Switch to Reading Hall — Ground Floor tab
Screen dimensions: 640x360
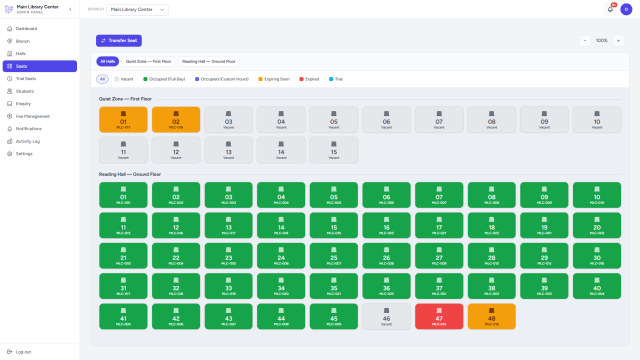(209, 61)
